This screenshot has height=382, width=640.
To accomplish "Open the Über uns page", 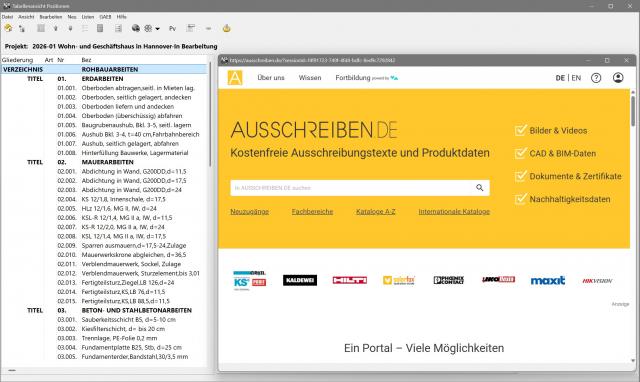I will pos(271,78).
